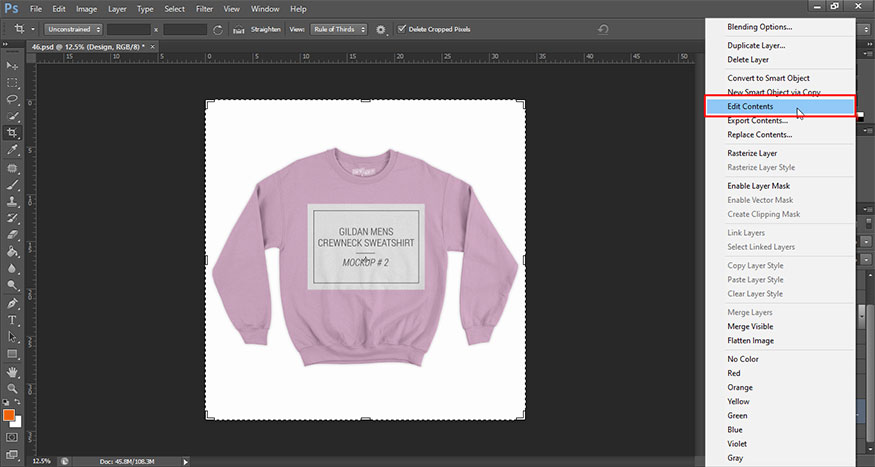Select the Path Selection tool
The width and height of the screenshot is (875, 467).
(12, 337)
